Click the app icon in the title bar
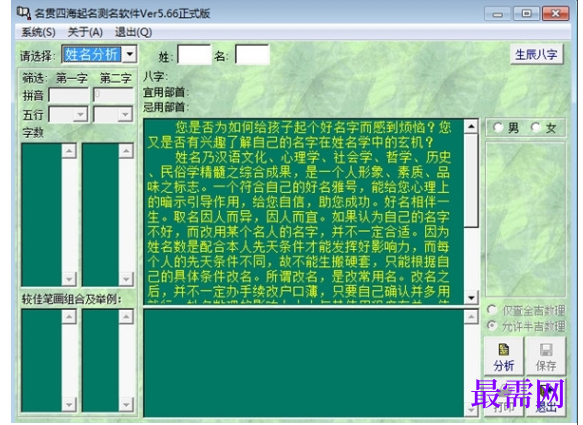The width and height of the screenshot is (583, 425). click(23, 13)
